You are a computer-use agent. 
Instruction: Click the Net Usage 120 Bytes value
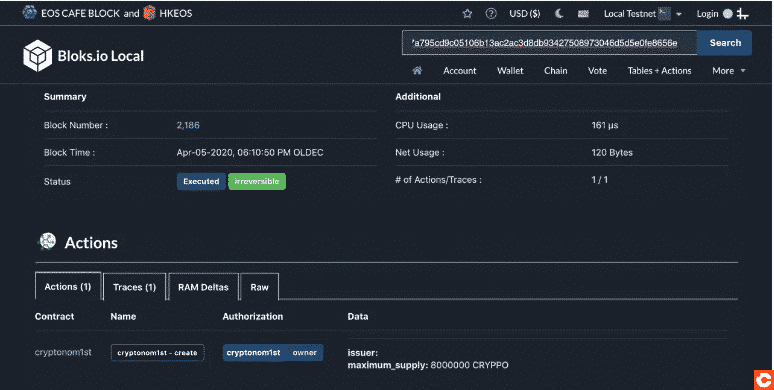pyautogui.click(x=612, y=153)
